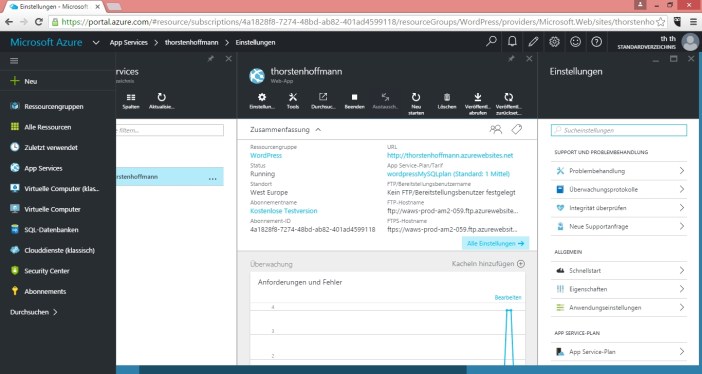Open SQL-Datenbanken in sidebar

tap(58, 230)
